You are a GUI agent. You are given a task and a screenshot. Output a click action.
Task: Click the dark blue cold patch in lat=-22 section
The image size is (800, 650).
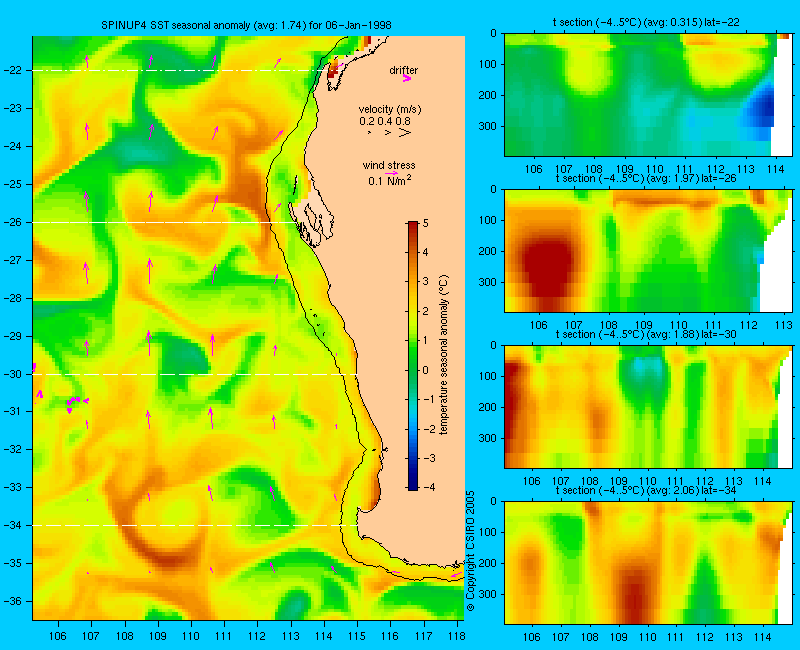coord(763,108)
